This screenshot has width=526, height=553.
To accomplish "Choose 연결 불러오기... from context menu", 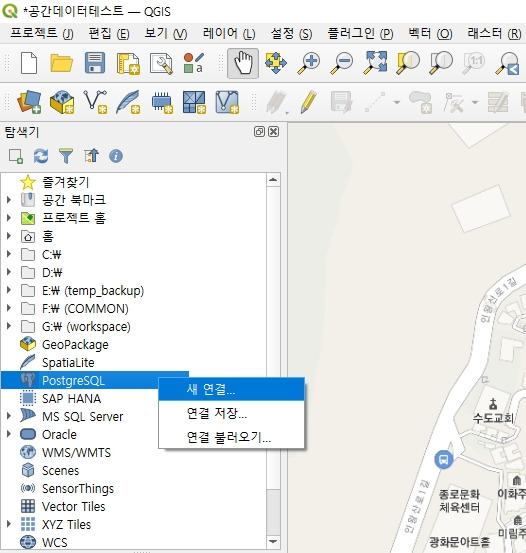I will pyautogui.click(x=231, y=437).
